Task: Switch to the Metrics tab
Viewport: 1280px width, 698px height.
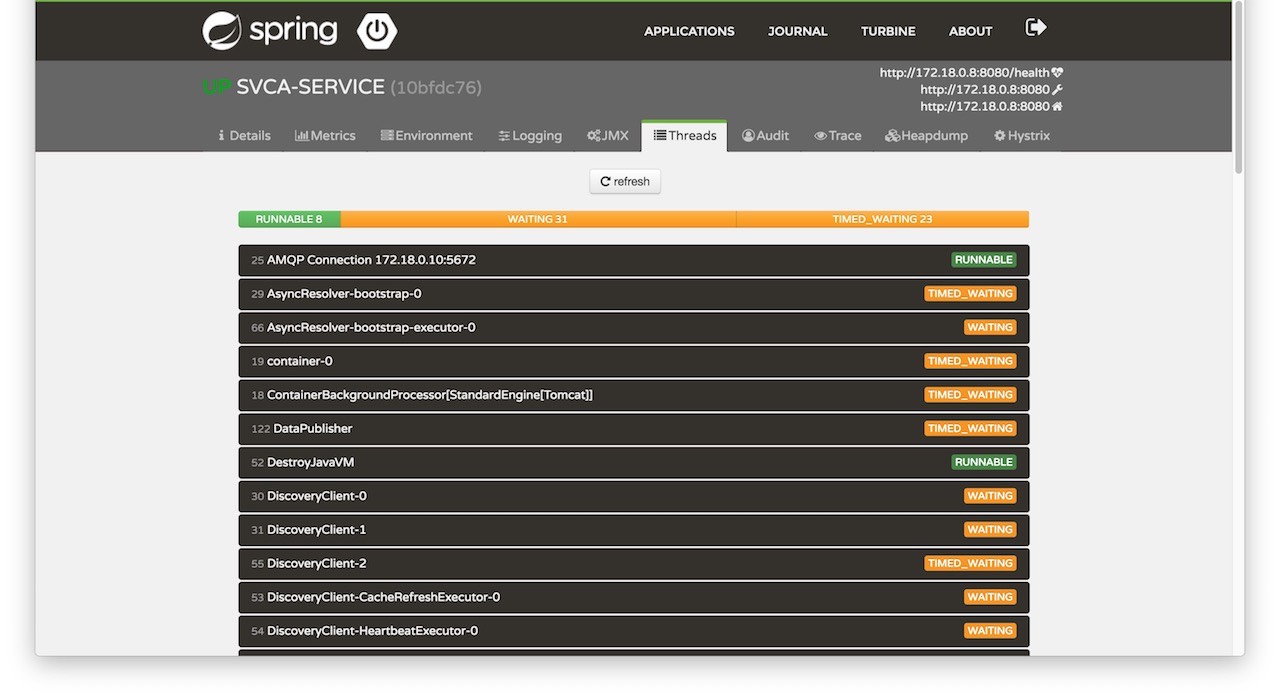Action: 325,136
